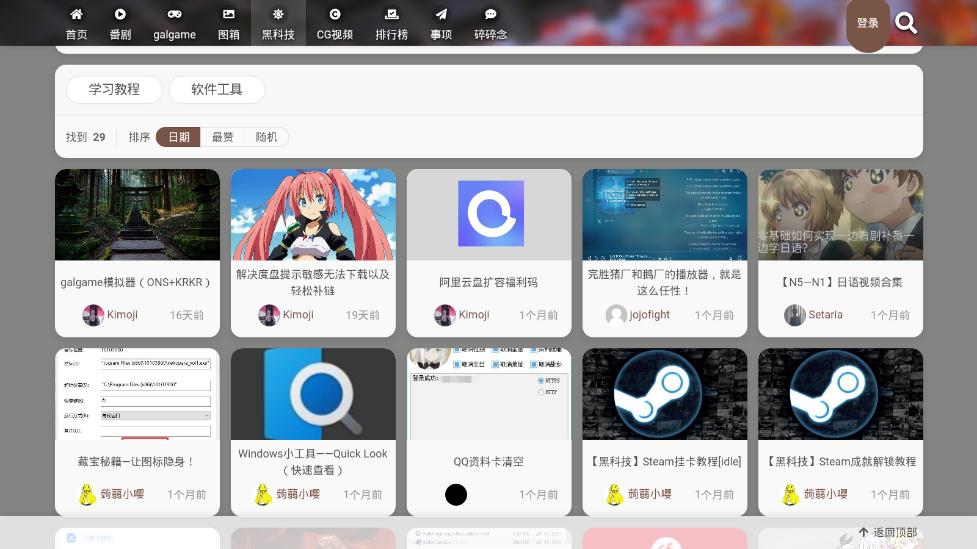Click black circle avatar on QQ资料卡清空 card
The height and width of the screenshot is (549, 977).
click(456, 494)
